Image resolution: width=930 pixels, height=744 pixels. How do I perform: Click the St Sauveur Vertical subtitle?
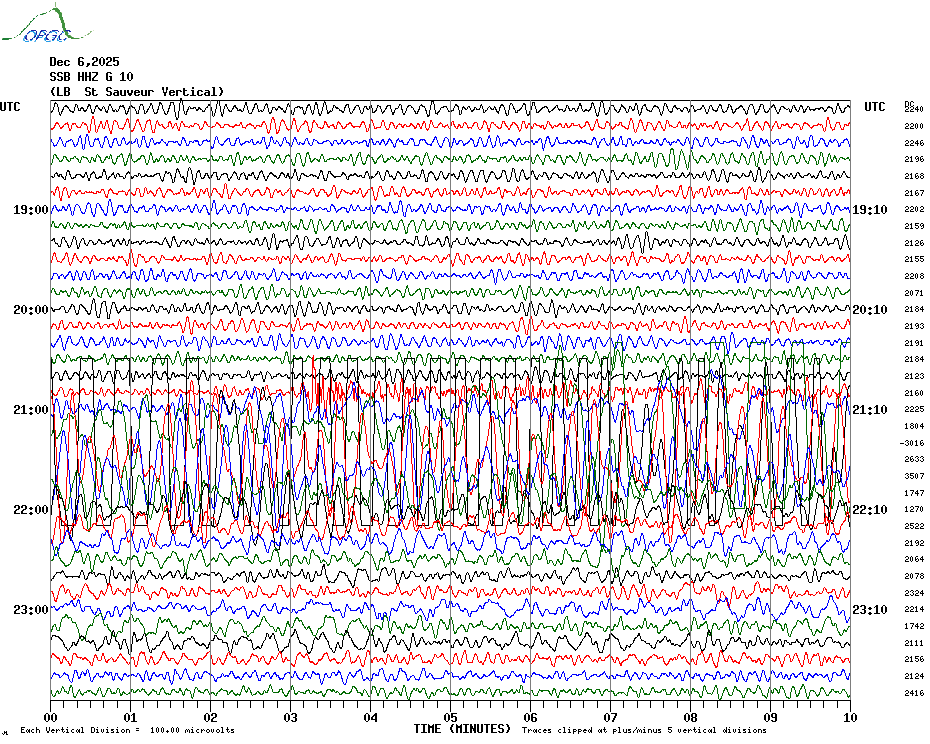coord(137,92)
